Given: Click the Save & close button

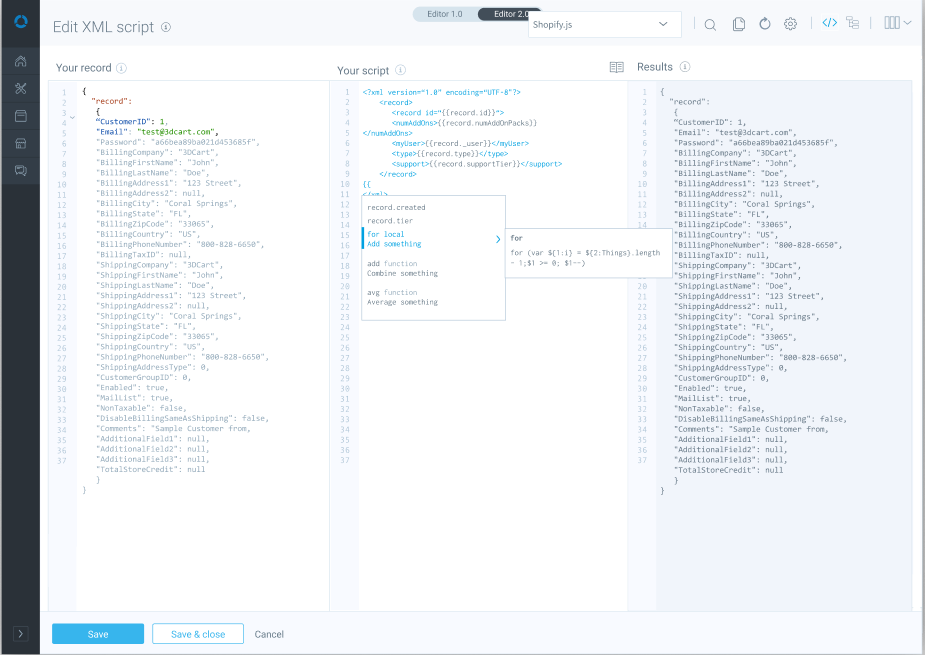Looking at the screenshot, I should click(197, 634).
